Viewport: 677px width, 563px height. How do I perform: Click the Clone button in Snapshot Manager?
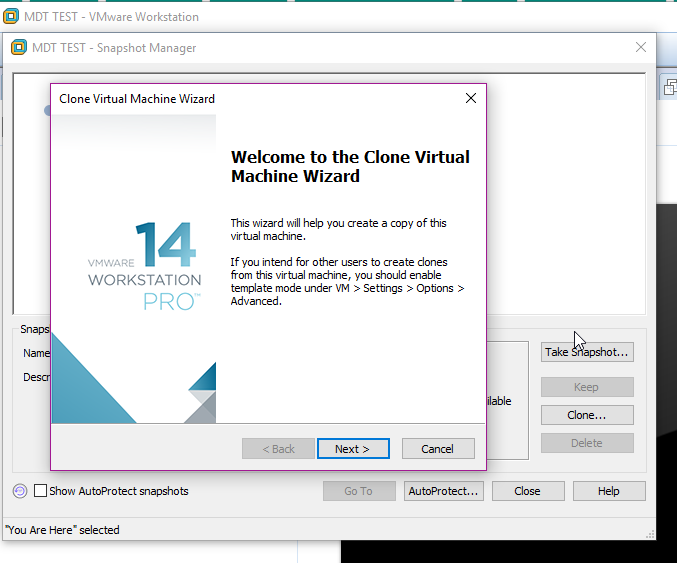click(x=587, y=415)
